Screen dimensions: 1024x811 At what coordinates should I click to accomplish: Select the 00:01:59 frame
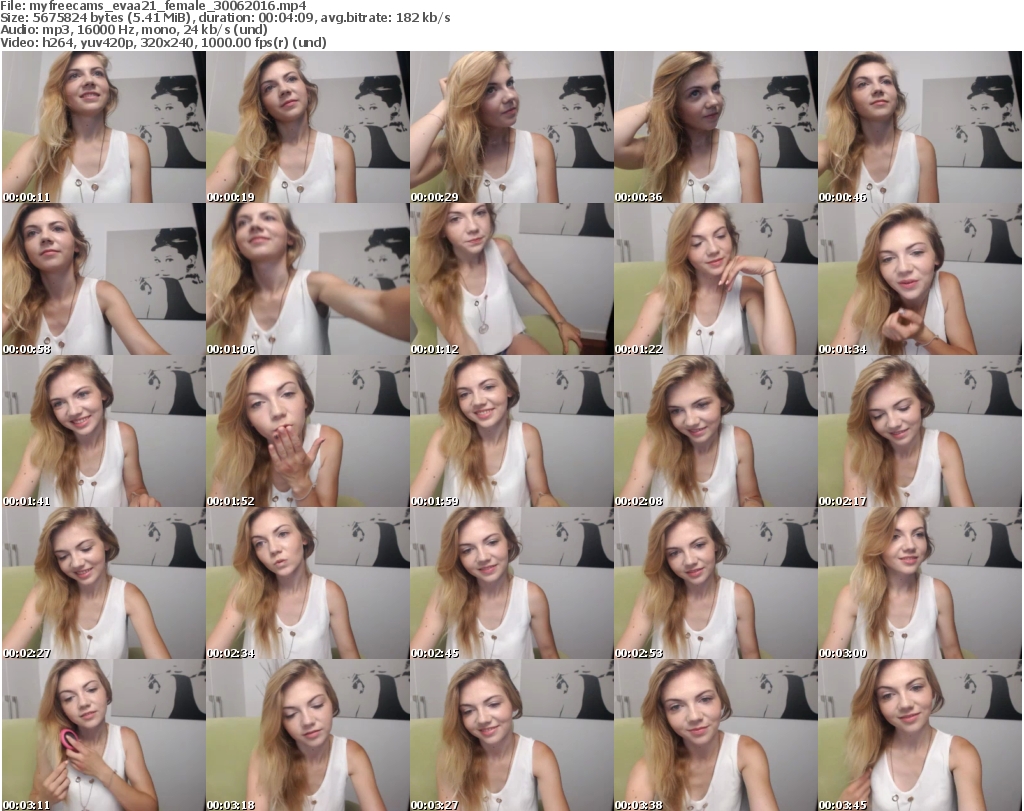511,432
